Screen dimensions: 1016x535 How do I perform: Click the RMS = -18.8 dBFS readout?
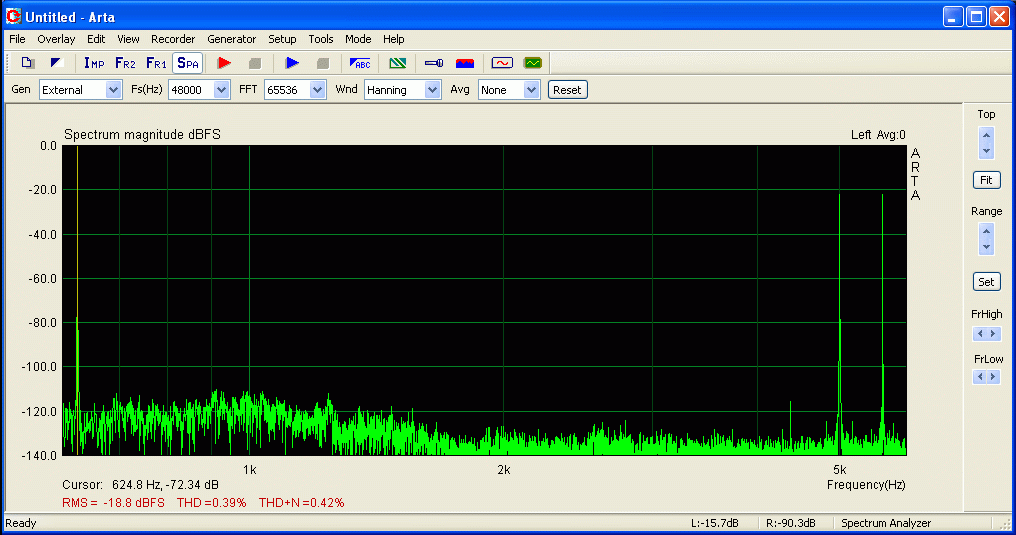click(113, 503)
